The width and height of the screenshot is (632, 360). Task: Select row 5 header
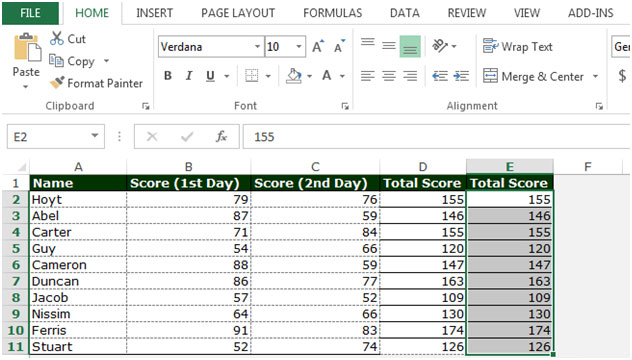(16, 248)
